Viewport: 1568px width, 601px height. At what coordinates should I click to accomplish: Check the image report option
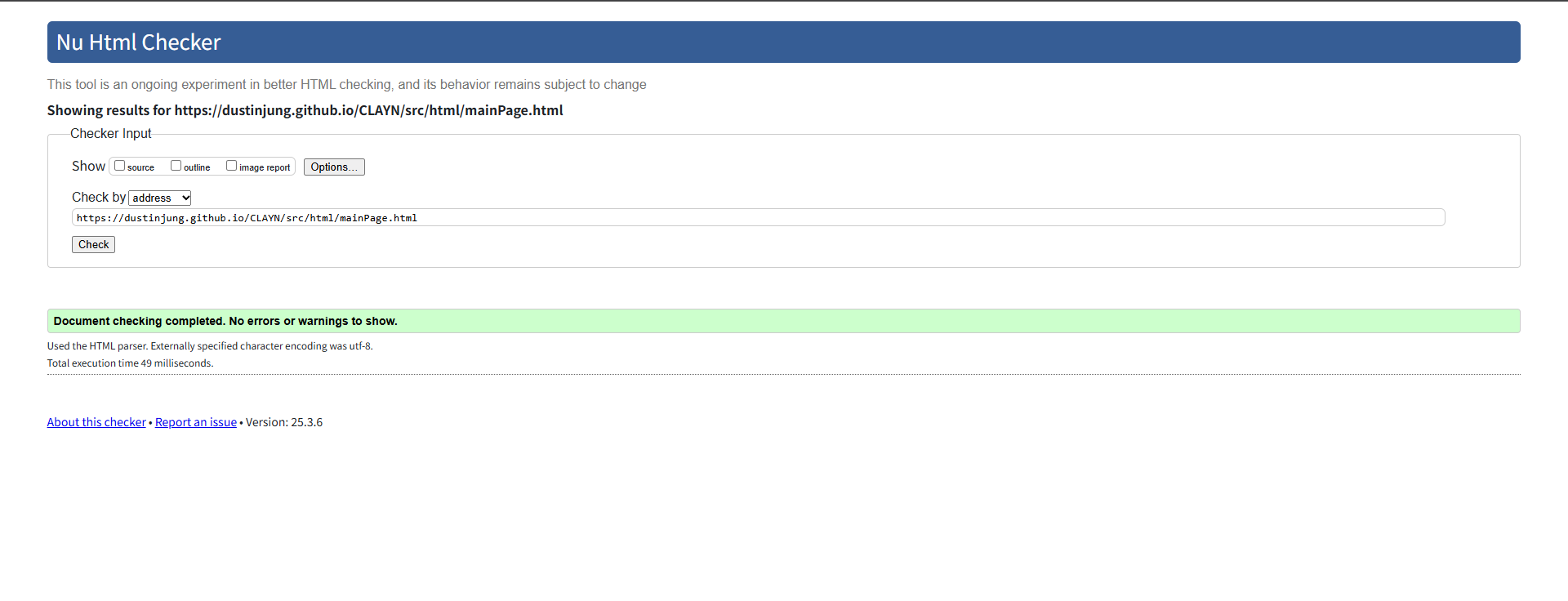click(x=231, y=166)
